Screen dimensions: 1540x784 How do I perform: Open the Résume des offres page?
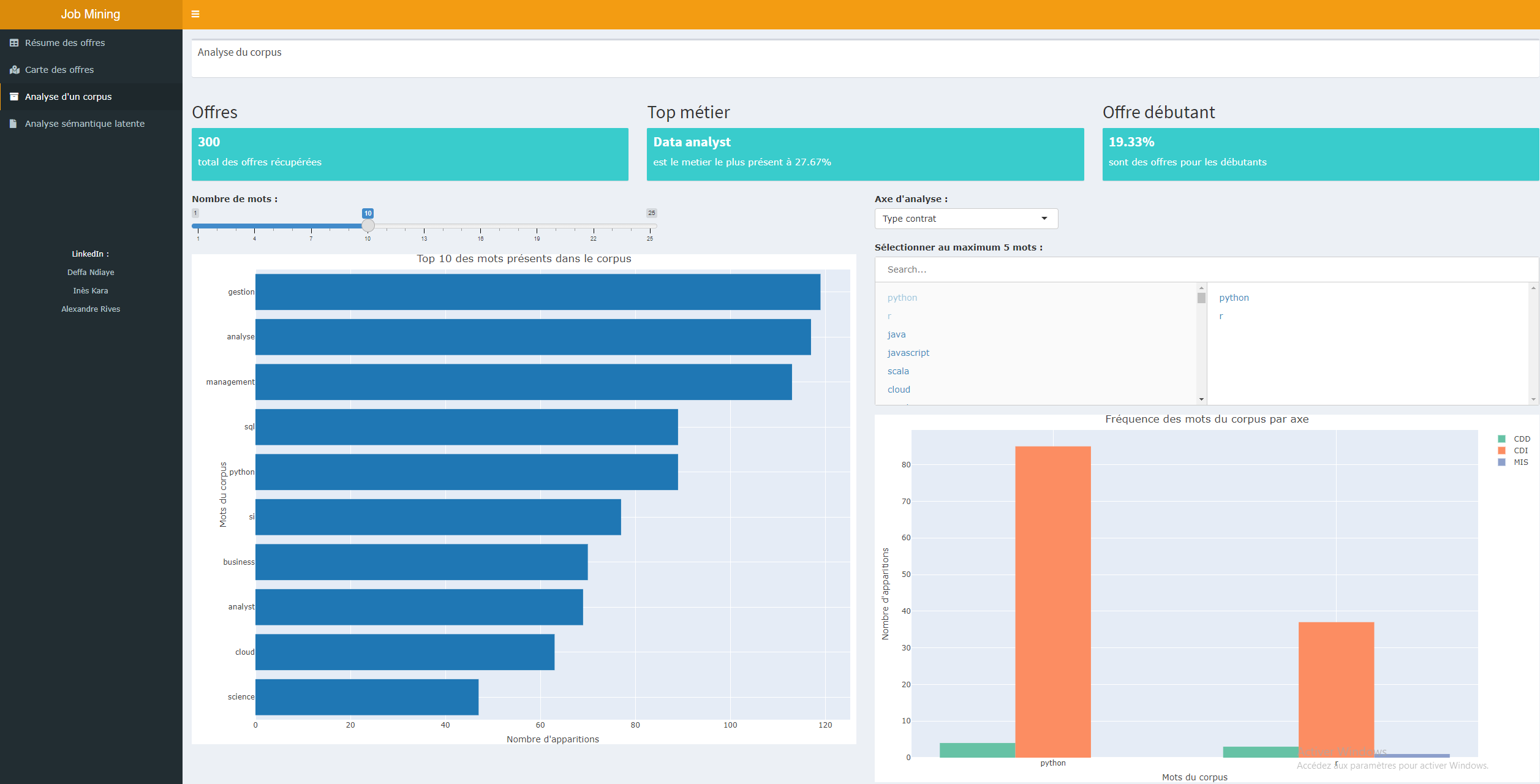(91, 43)
